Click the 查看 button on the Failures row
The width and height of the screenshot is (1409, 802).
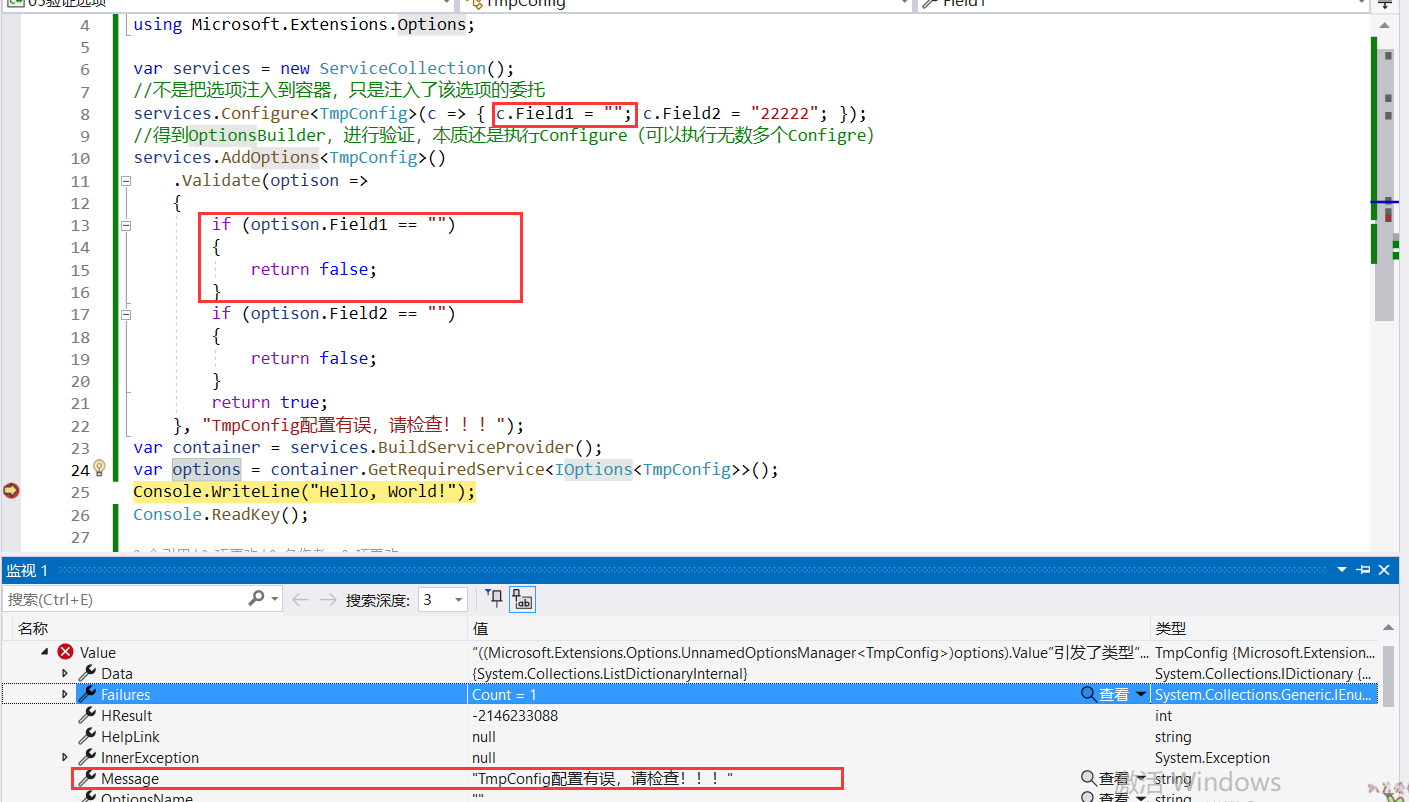(x=1114, y=694)
